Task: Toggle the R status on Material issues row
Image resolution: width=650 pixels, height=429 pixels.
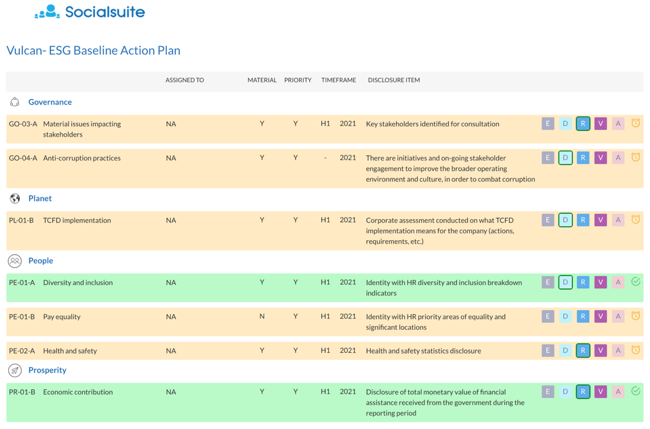Action: click(583, 124)
